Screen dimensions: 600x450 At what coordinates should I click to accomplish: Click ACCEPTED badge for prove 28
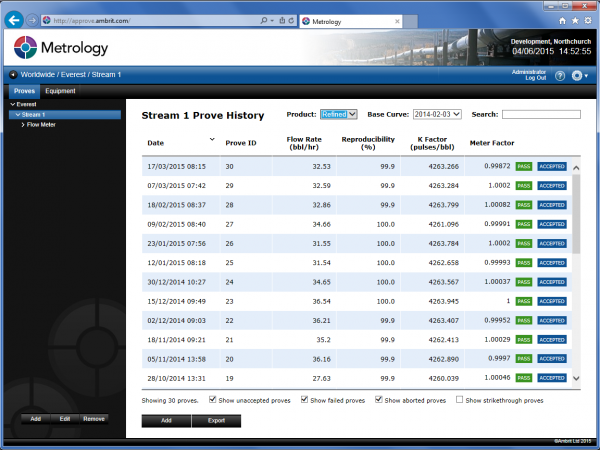click(x=552, y=205)
